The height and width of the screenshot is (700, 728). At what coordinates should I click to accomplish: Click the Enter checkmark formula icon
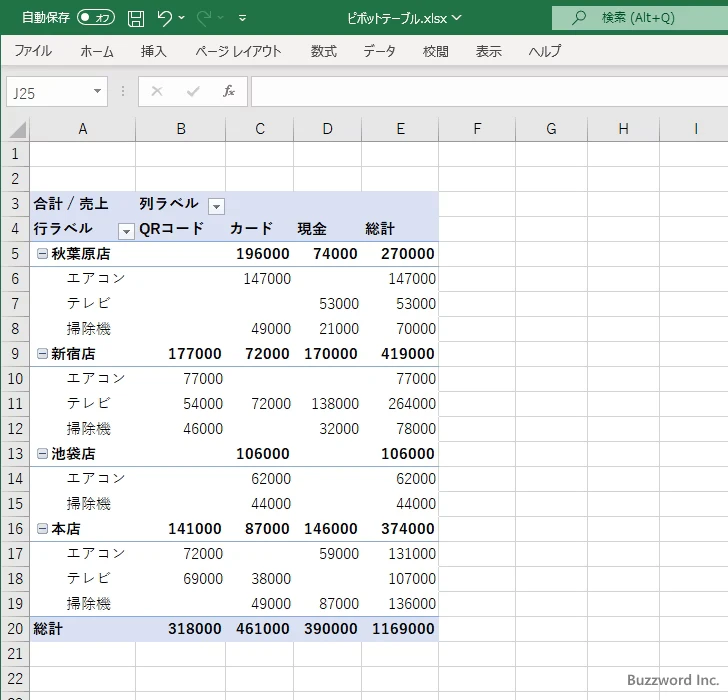click(x=193, y=91)
